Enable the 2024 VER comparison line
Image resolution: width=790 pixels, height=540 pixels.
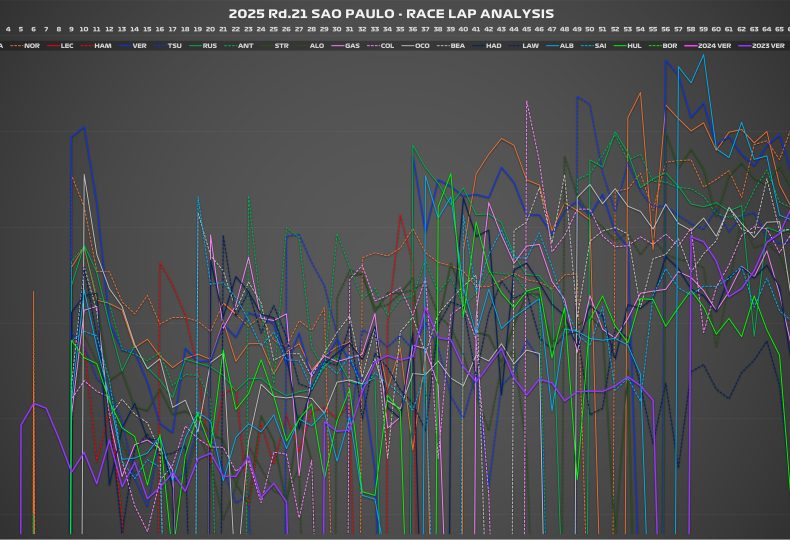tap(714, 46)
